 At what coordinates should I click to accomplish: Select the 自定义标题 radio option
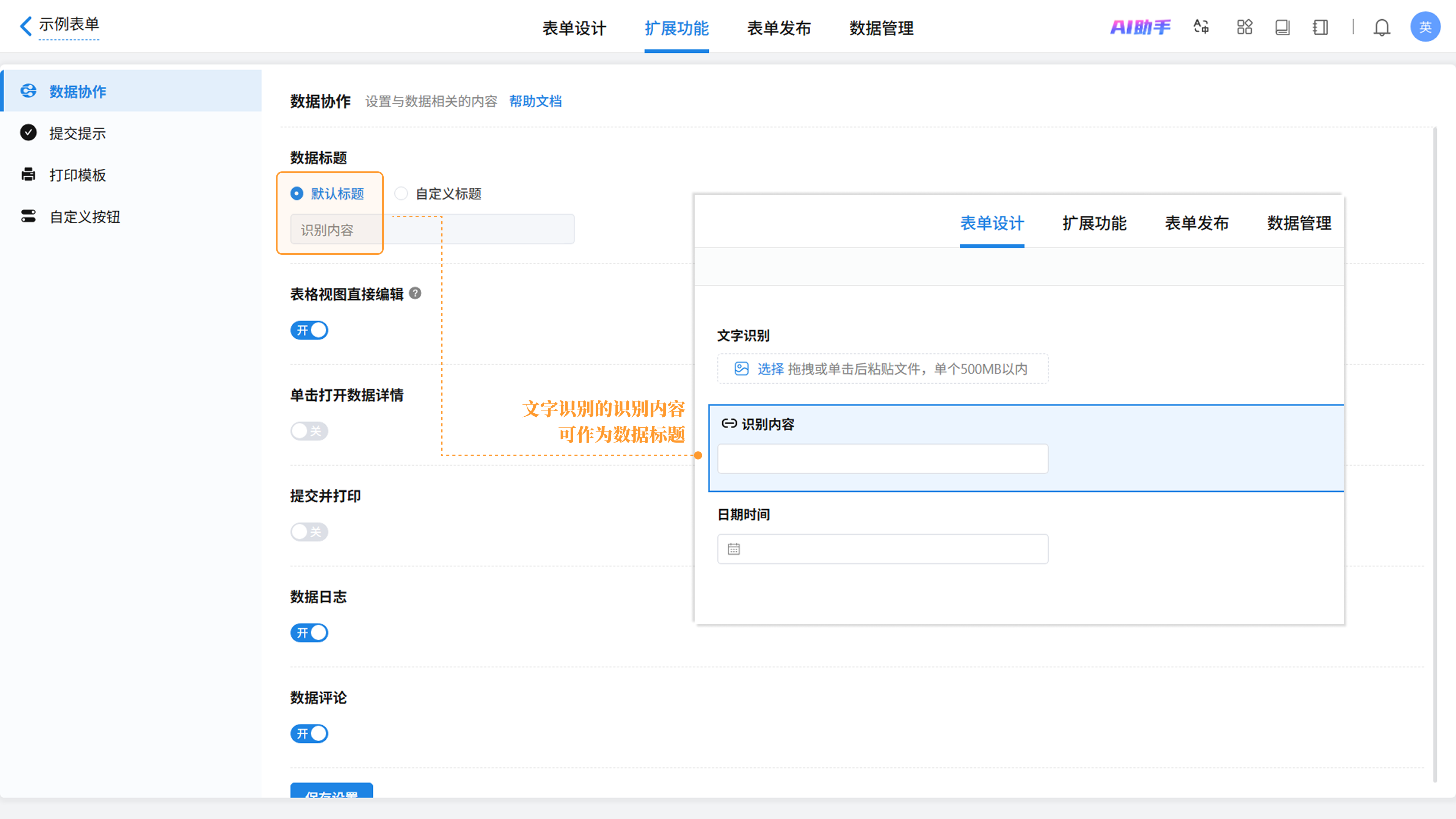tap(401, 194)
